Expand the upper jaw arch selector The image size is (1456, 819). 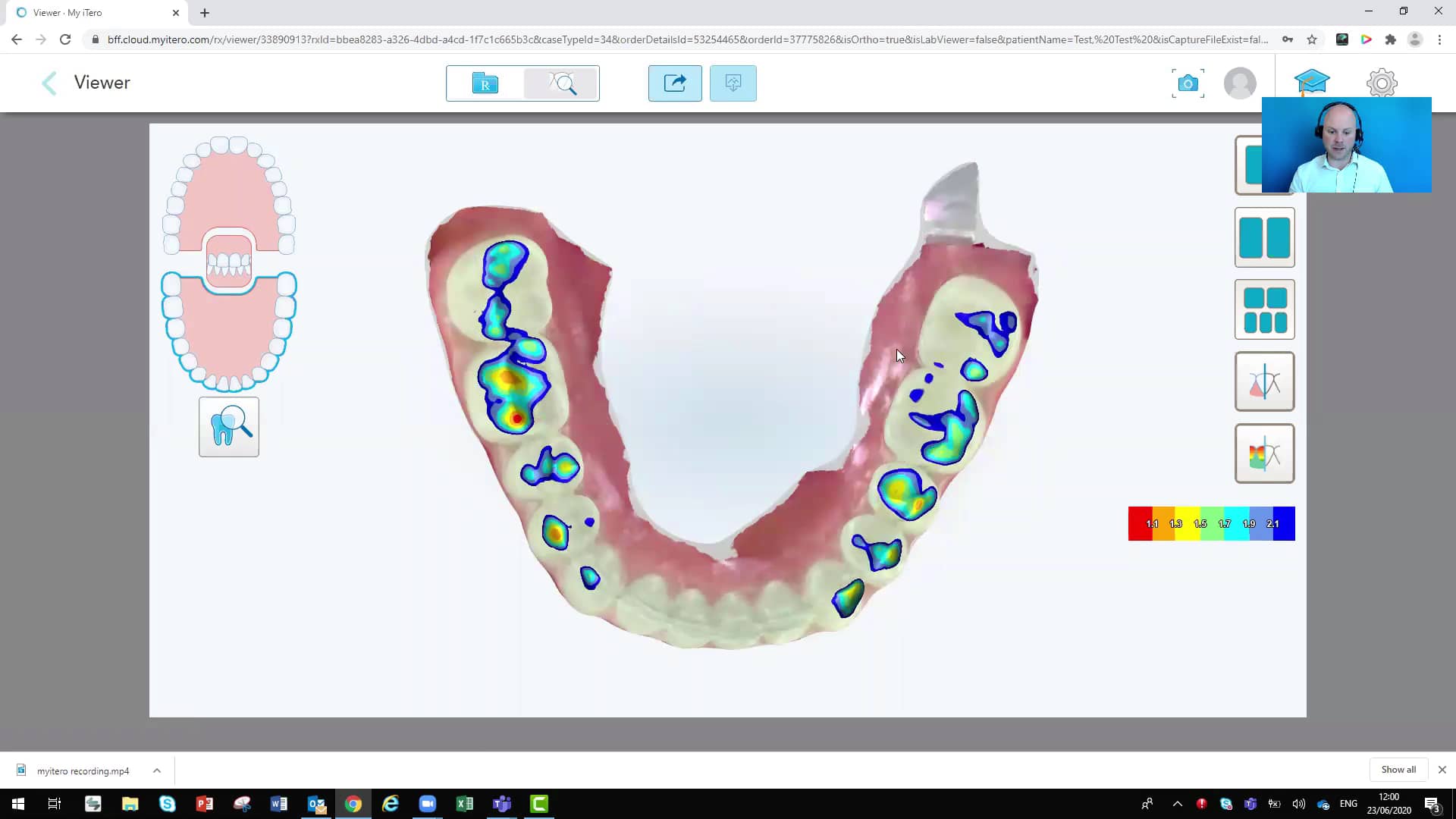[230, 192]
